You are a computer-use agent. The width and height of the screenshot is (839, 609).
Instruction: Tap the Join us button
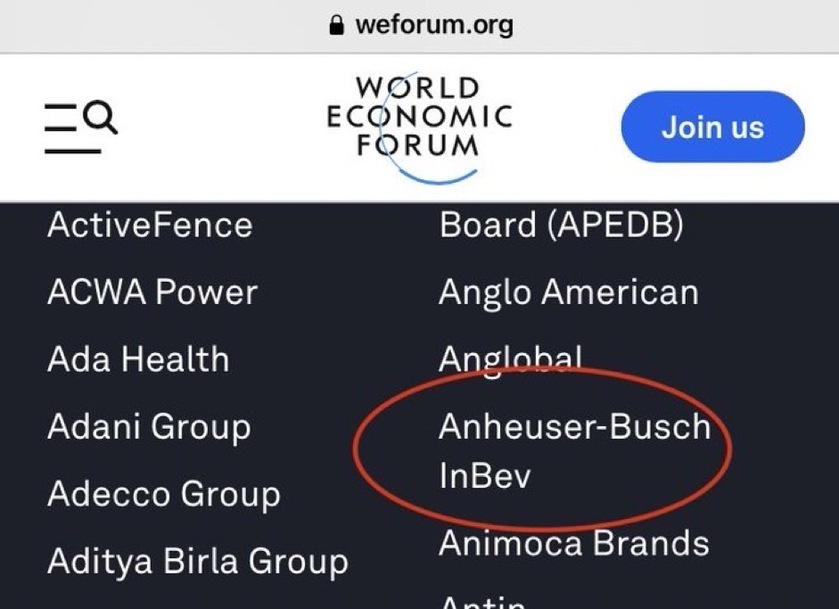point(713,127)
